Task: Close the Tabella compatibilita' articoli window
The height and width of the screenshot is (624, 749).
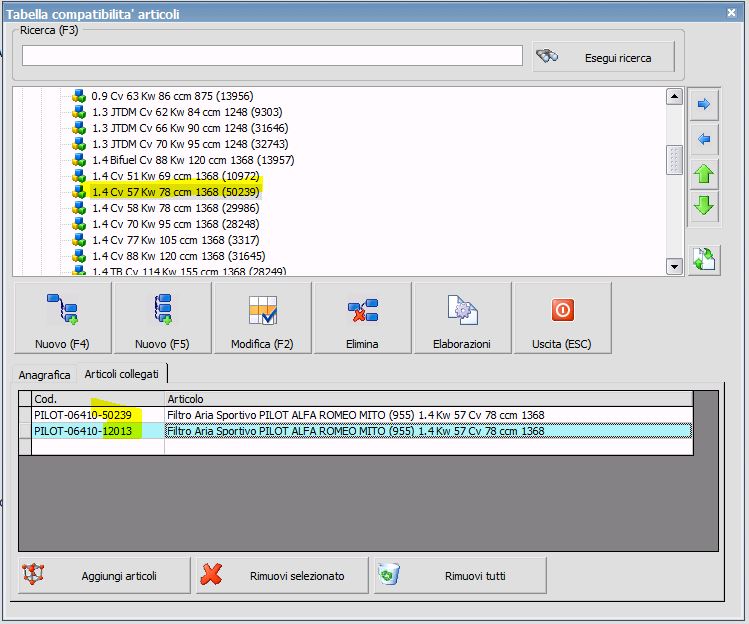Action: [x=731, y=13]
